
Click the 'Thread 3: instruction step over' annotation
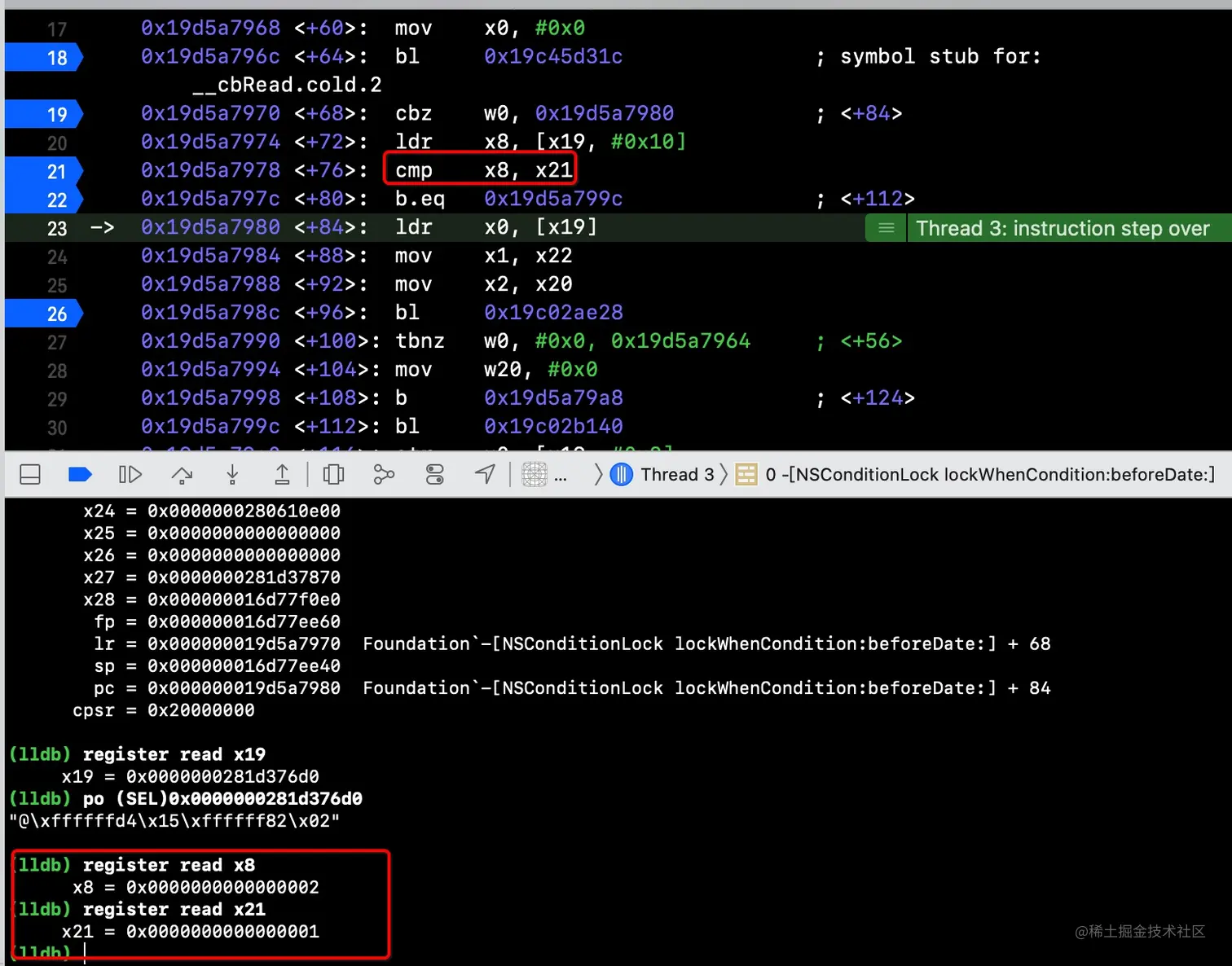point(1063,228)
